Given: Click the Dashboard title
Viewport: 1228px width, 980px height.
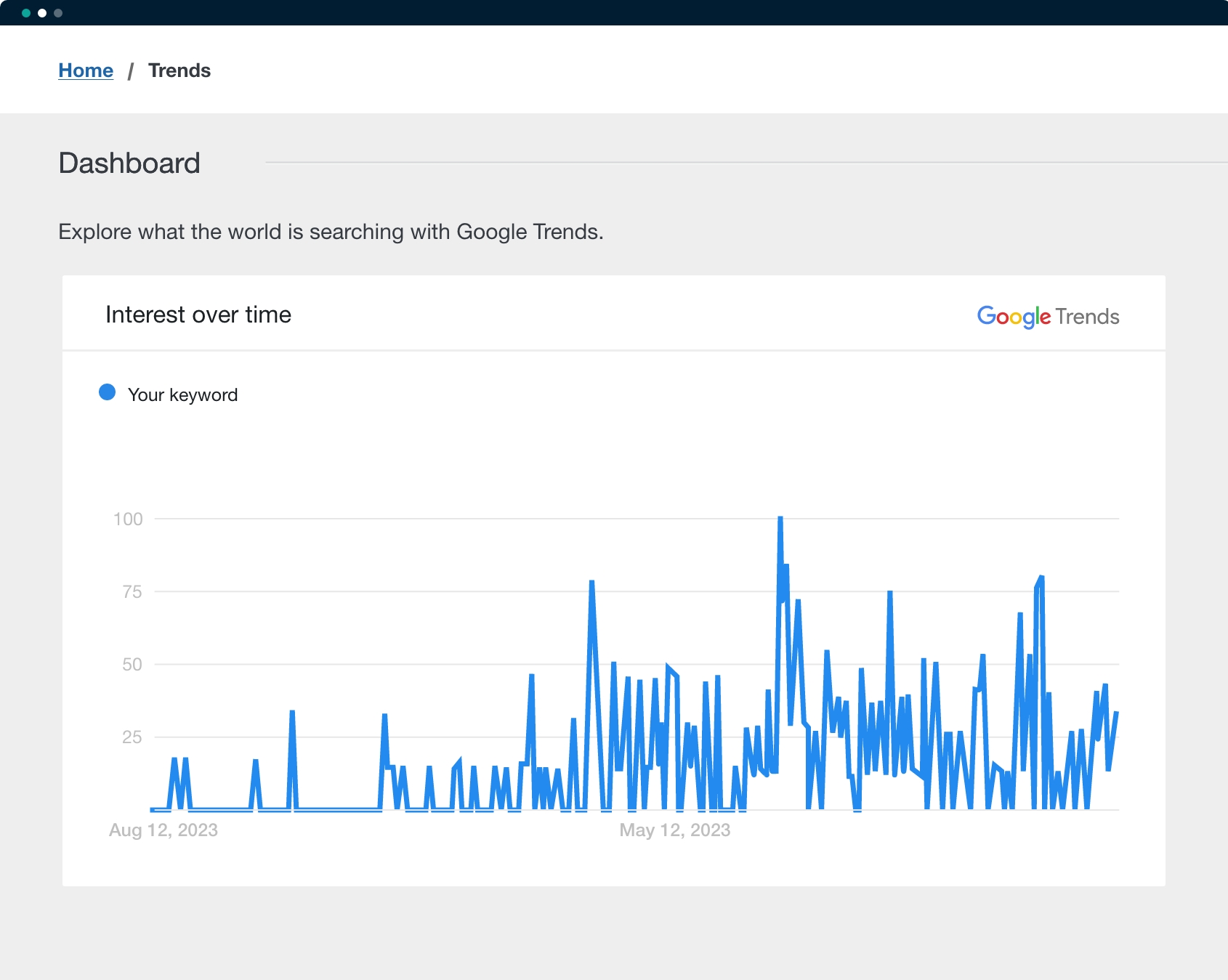Looking at the screenshot, I should (129, 163).
